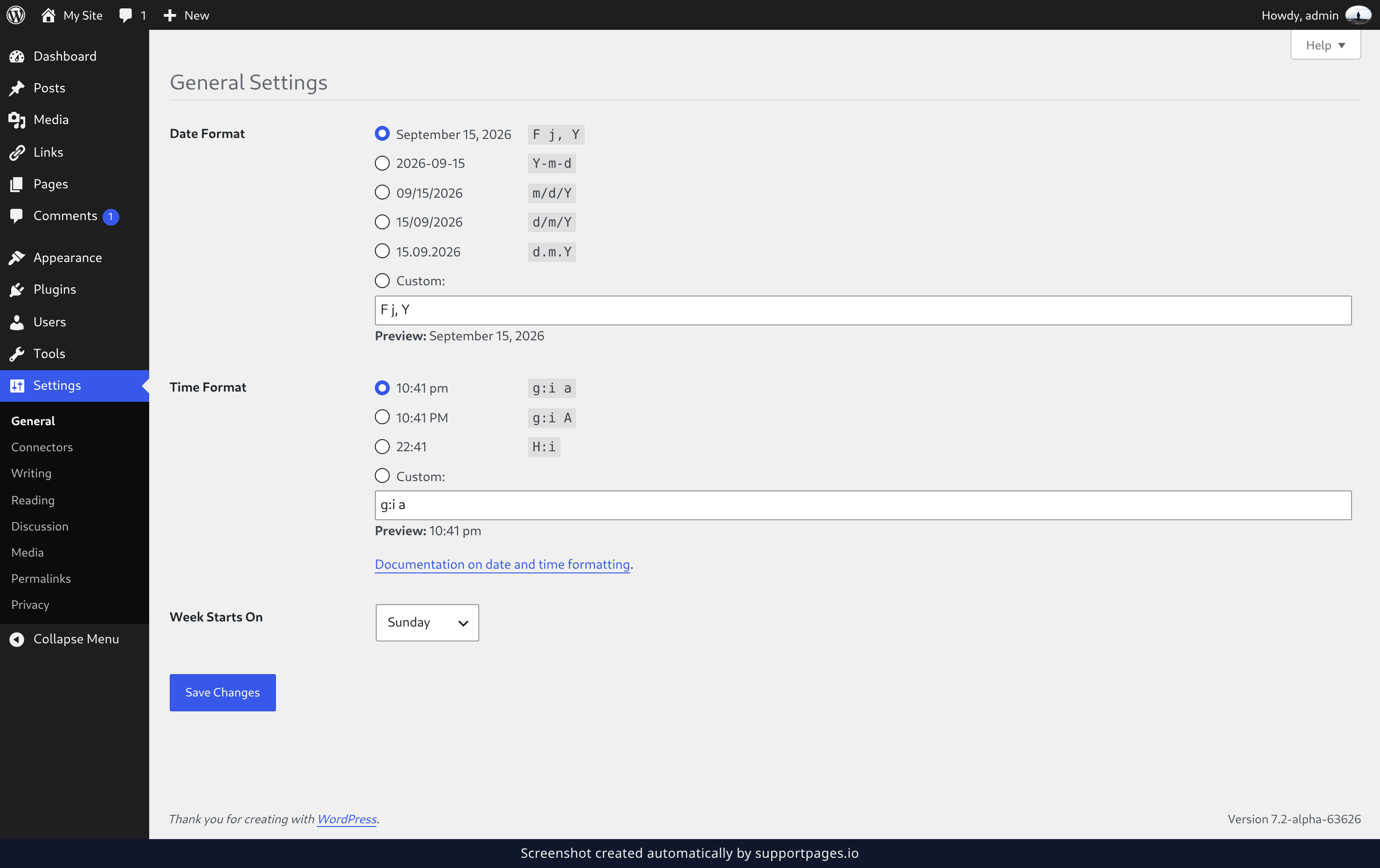Click the custom date format text field

click(x=863, y=310)
